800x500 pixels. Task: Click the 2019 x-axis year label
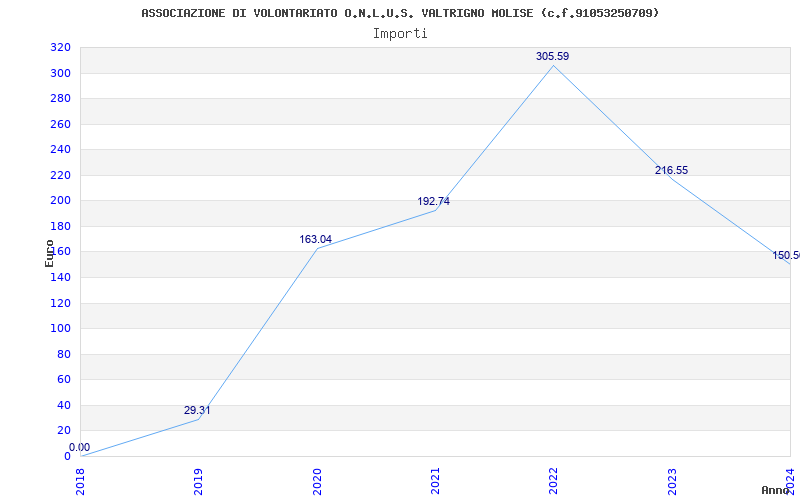coord(198,482)
